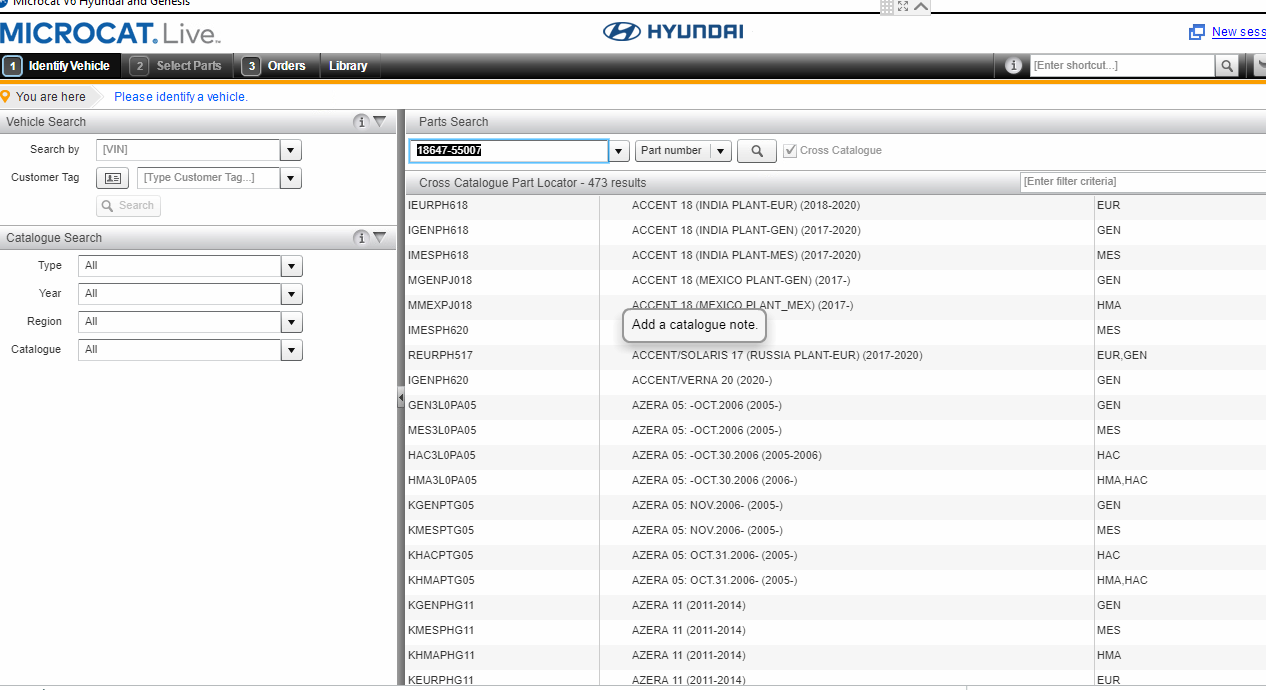Focus the VIN input field
Viewport: 1266px width, 690px height.
(x=188, y=150)
